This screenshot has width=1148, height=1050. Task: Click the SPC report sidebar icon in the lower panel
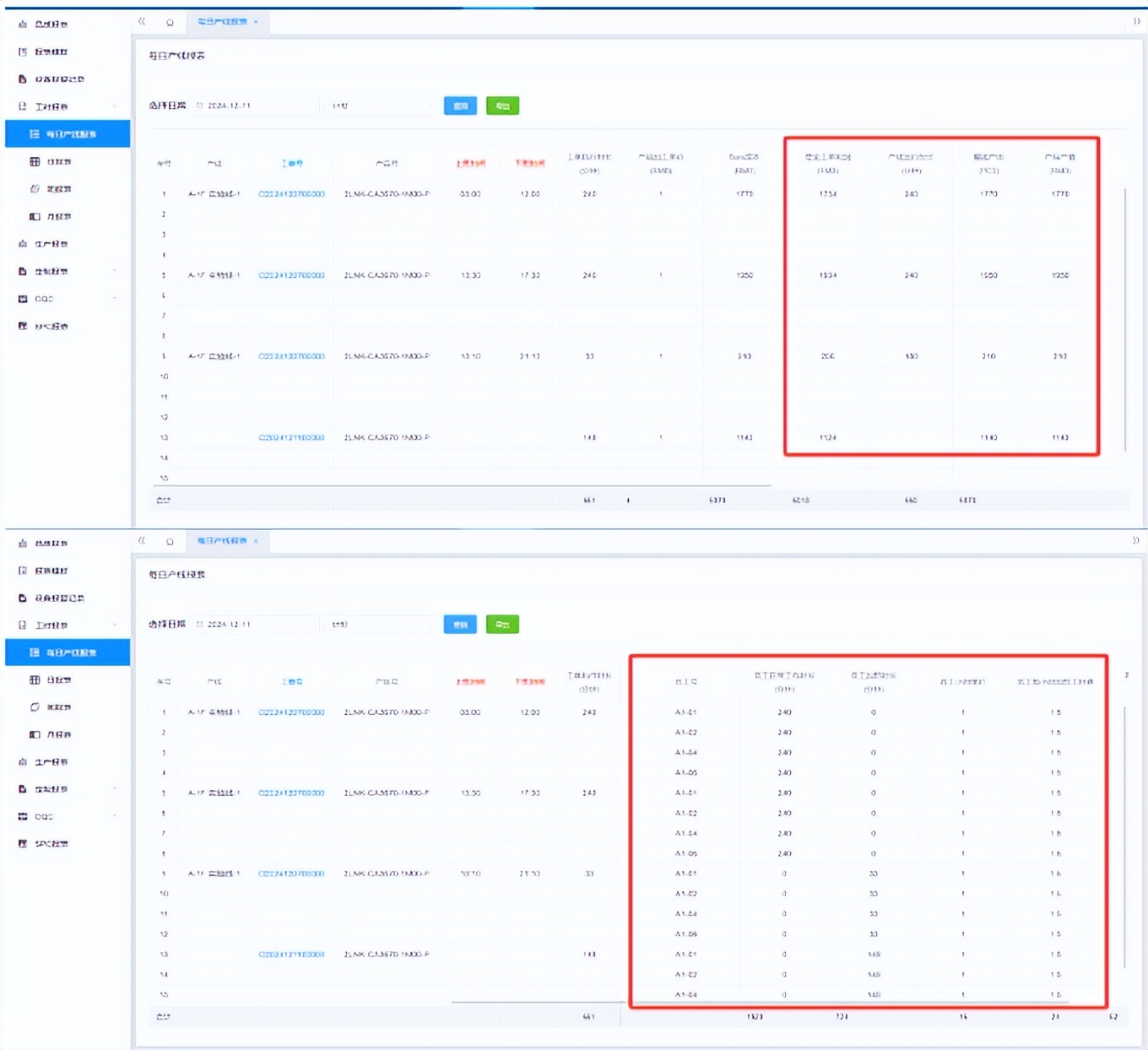click(x=23, y=843)
